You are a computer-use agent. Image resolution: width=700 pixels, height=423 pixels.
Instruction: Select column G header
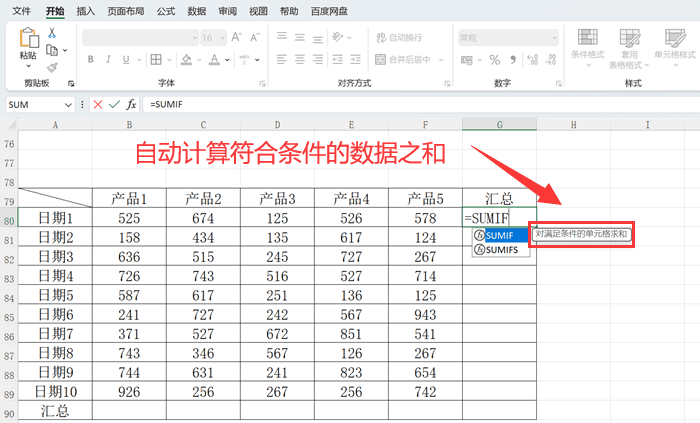tap(500, 125)
